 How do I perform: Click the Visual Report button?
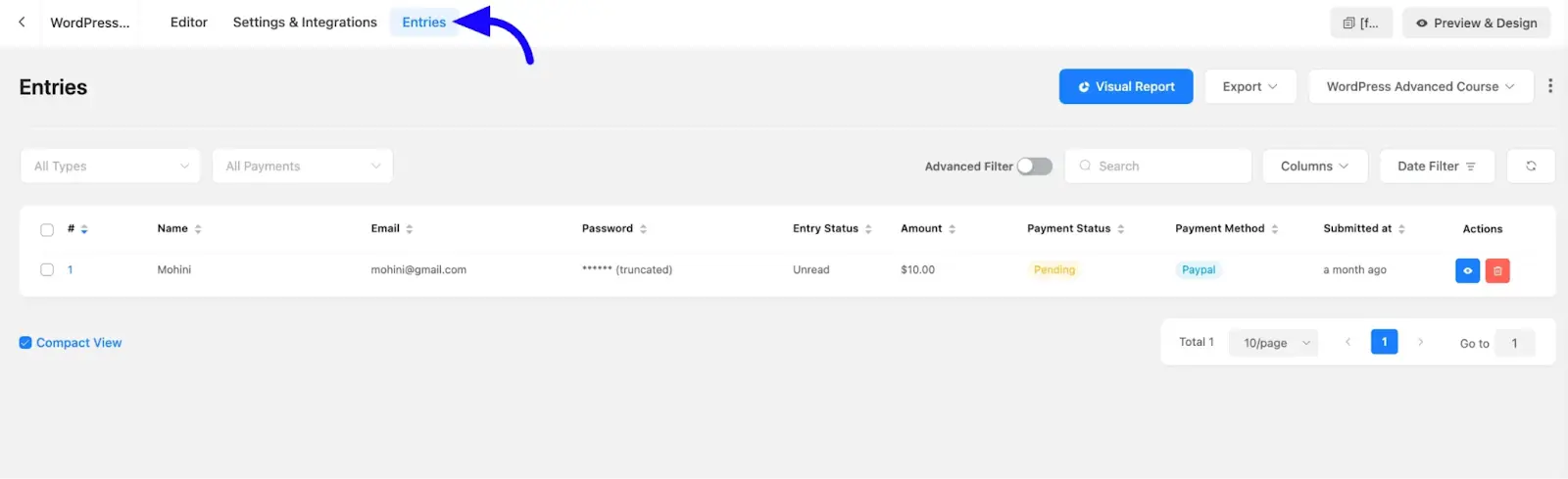point(1125,86)
